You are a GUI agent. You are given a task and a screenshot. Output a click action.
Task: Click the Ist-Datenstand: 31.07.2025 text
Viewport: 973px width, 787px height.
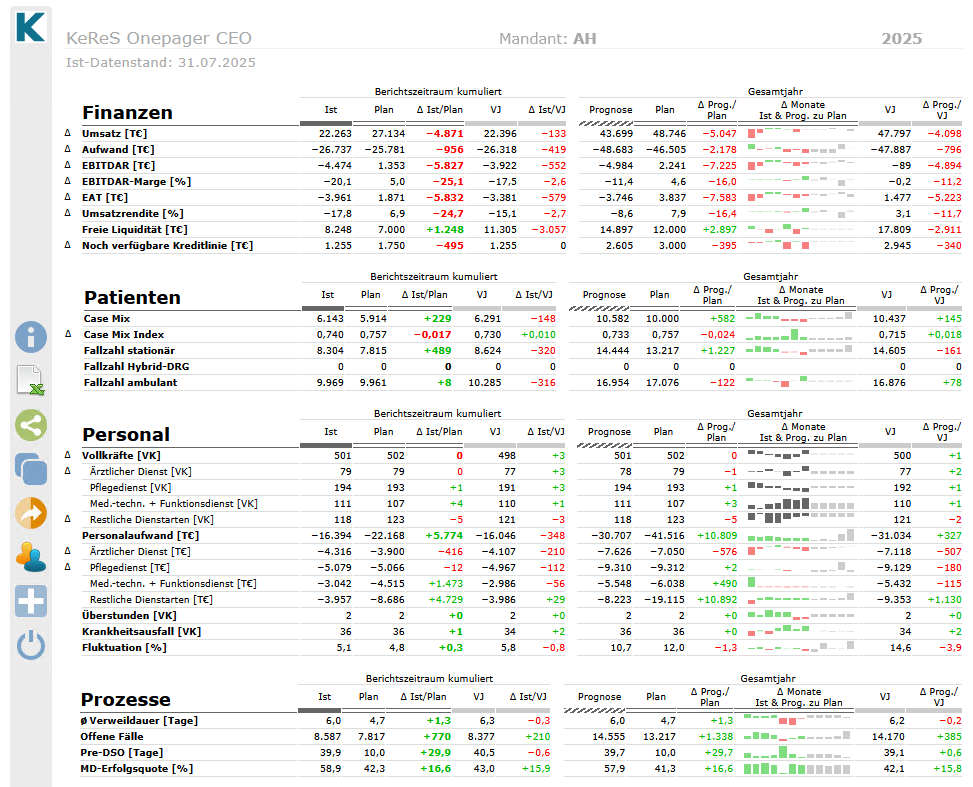[x=161, y=63]
